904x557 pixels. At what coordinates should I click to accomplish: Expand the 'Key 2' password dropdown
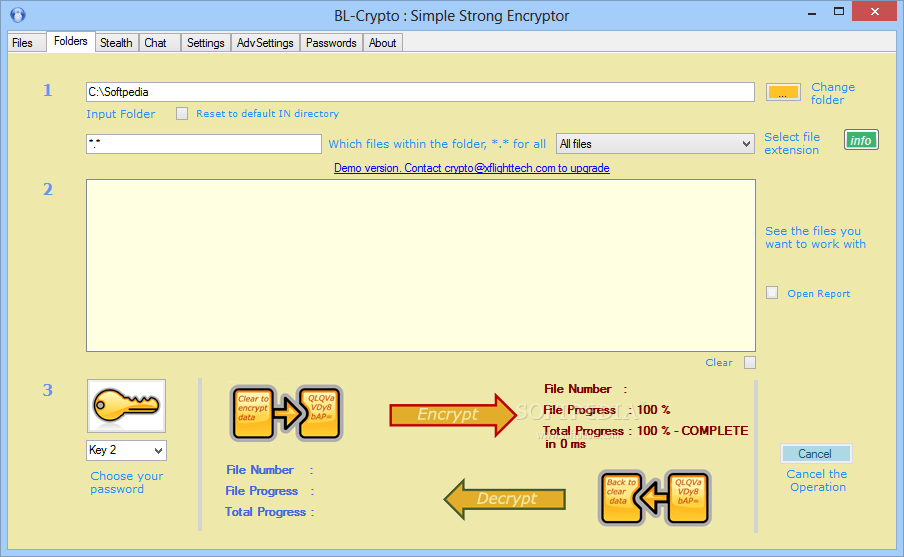126,450
